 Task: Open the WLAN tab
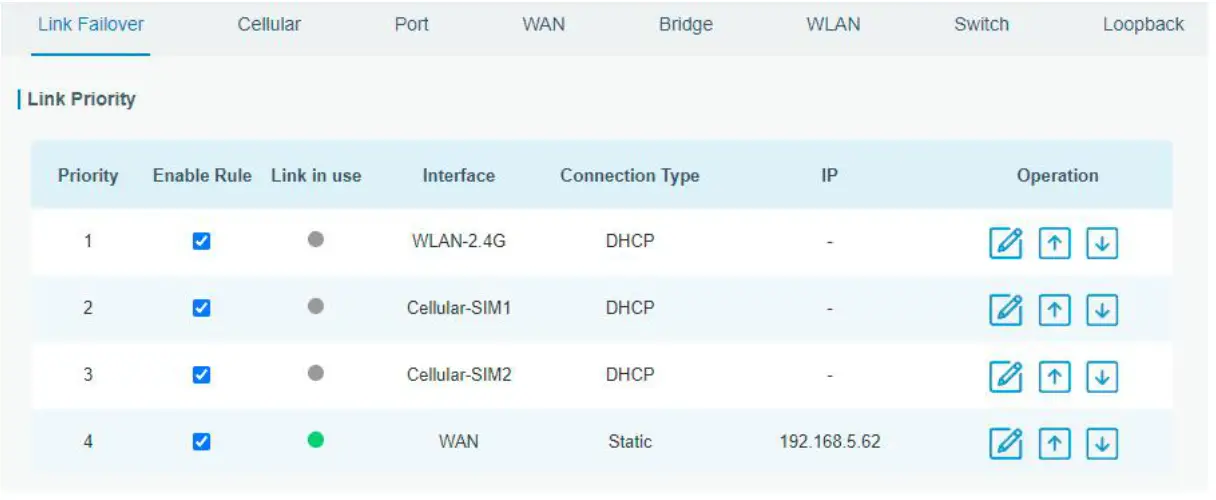833,25
